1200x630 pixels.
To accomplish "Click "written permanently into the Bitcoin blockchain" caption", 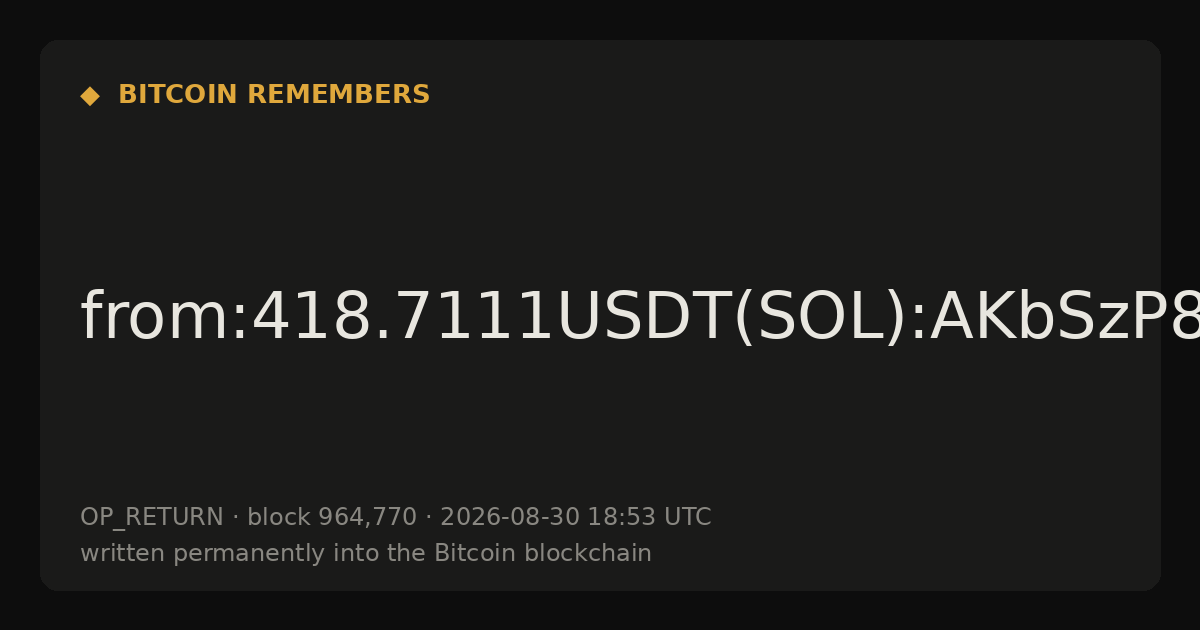I will pos(366,554).
